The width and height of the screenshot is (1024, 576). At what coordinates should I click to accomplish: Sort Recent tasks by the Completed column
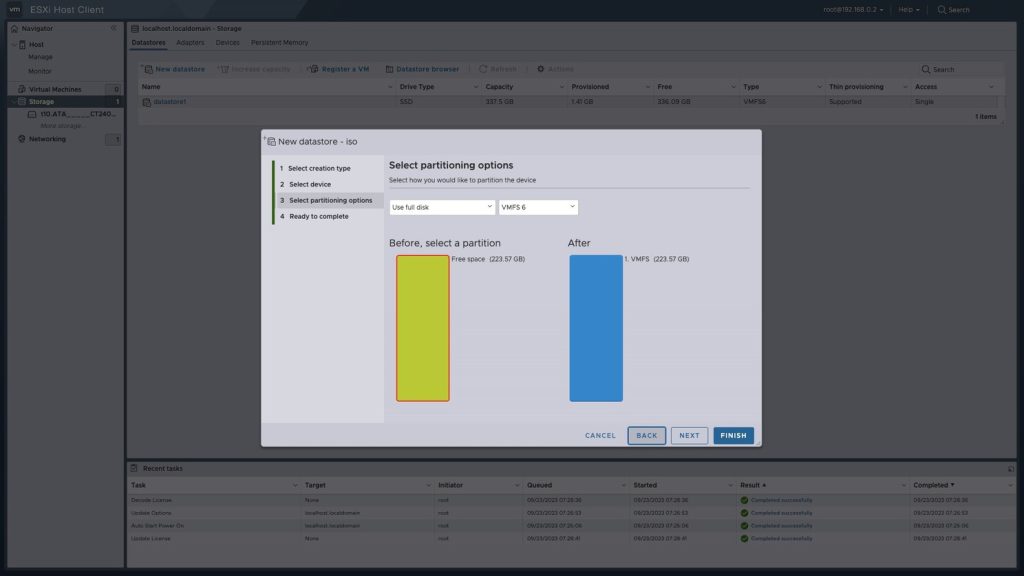[934, 485]
